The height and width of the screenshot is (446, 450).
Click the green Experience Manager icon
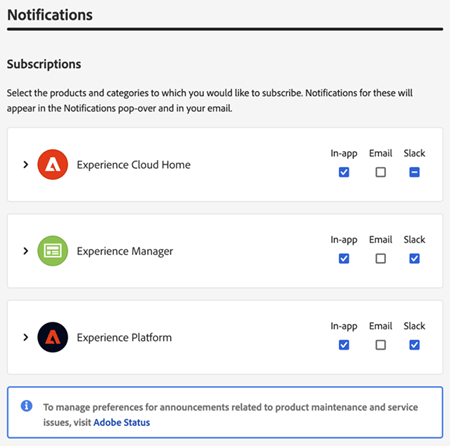pos(53,251)
